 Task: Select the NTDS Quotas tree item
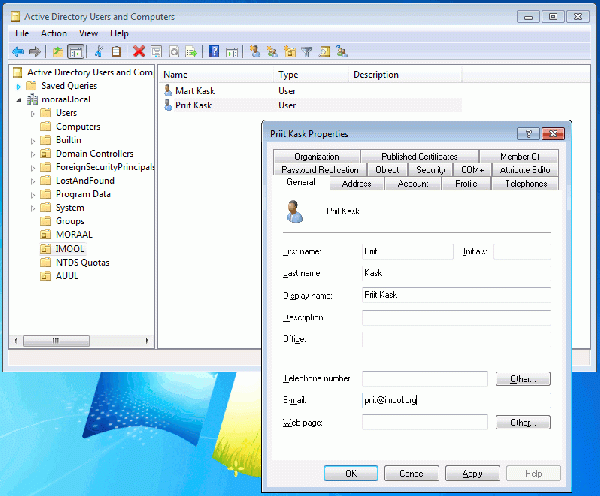tap(83, 263)
